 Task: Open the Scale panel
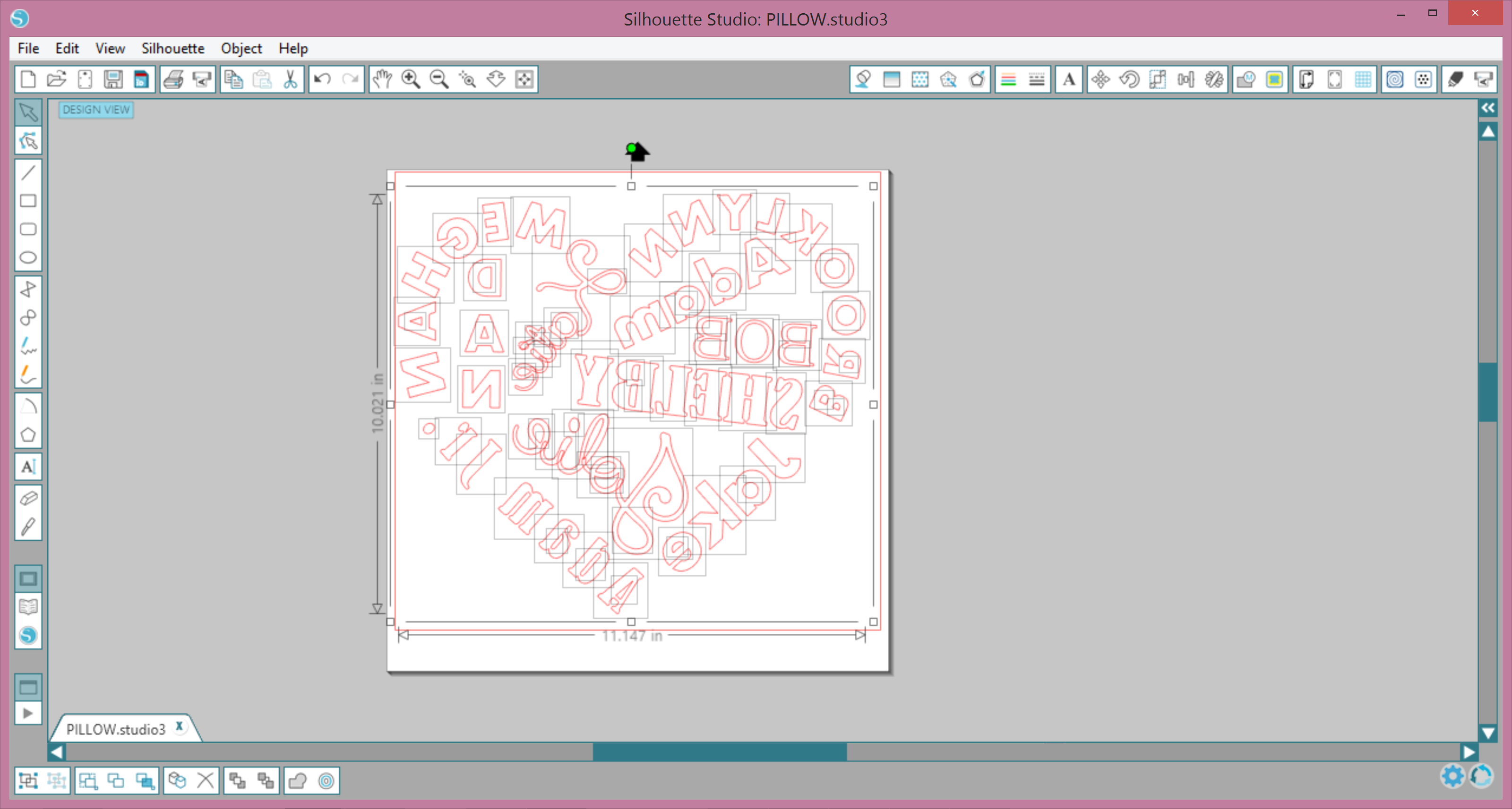coord(1158,79)
